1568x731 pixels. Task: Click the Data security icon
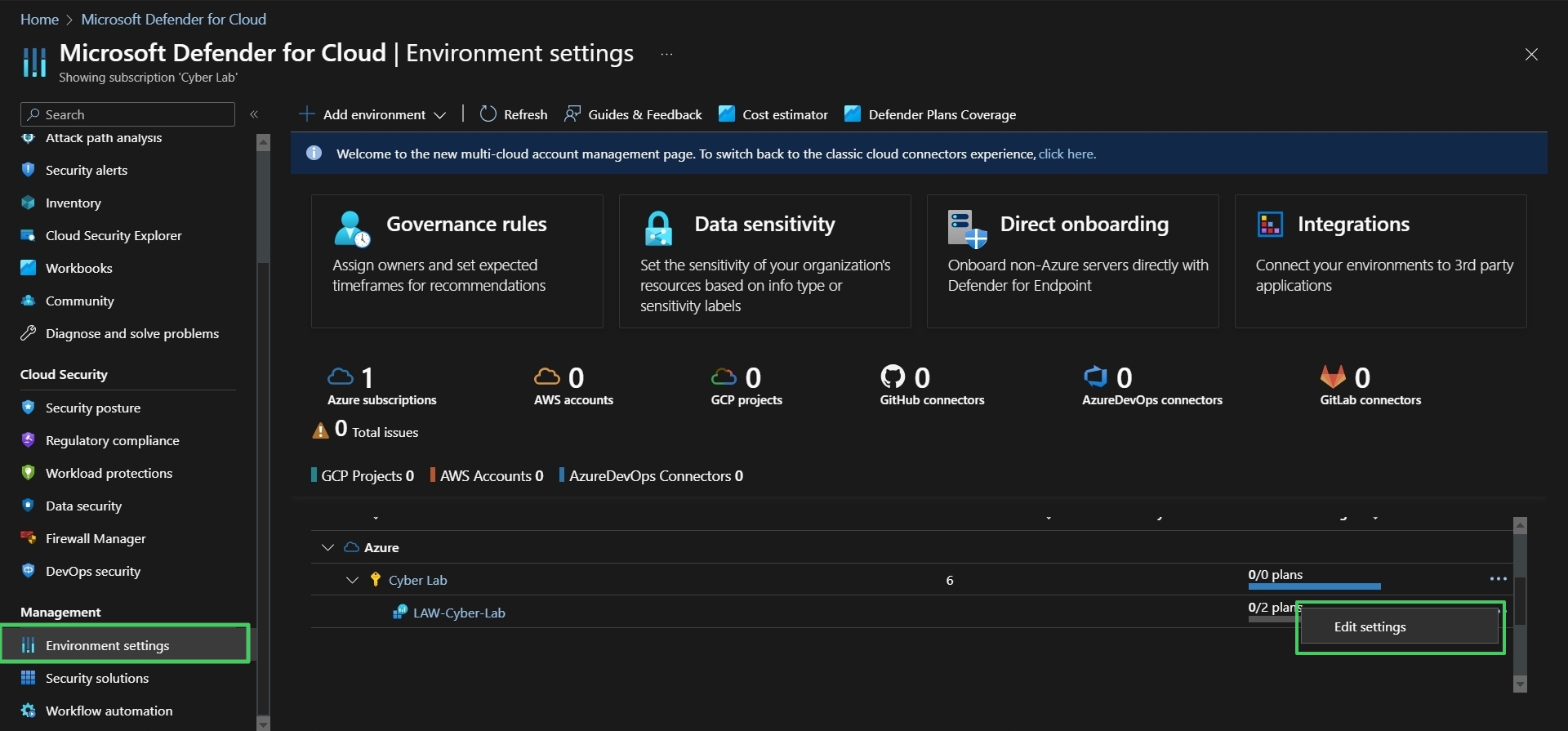[29, 506]
